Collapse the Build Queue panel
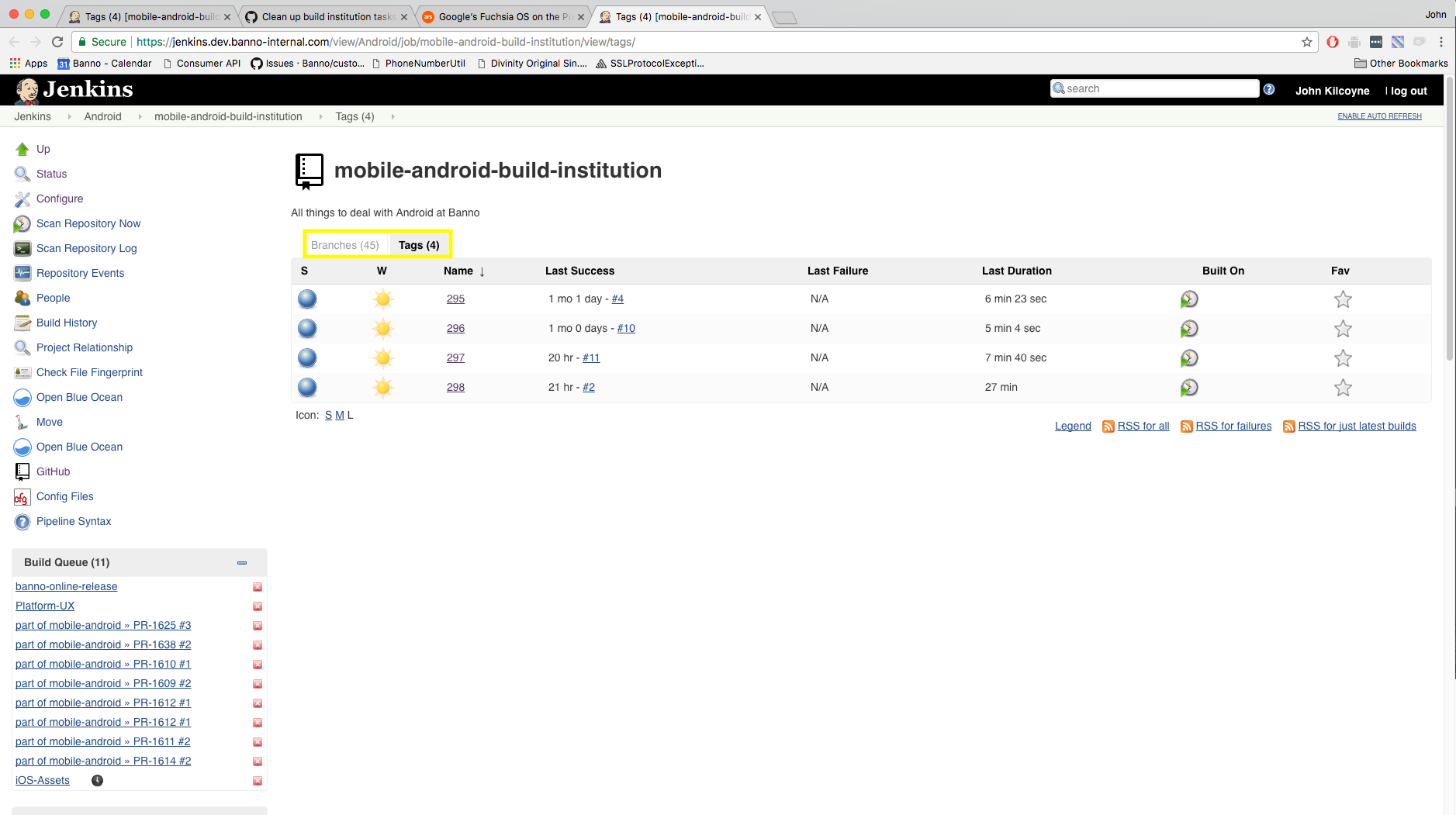The height and width of the screenshot is (815, 1456). click(x=242, y=563)
